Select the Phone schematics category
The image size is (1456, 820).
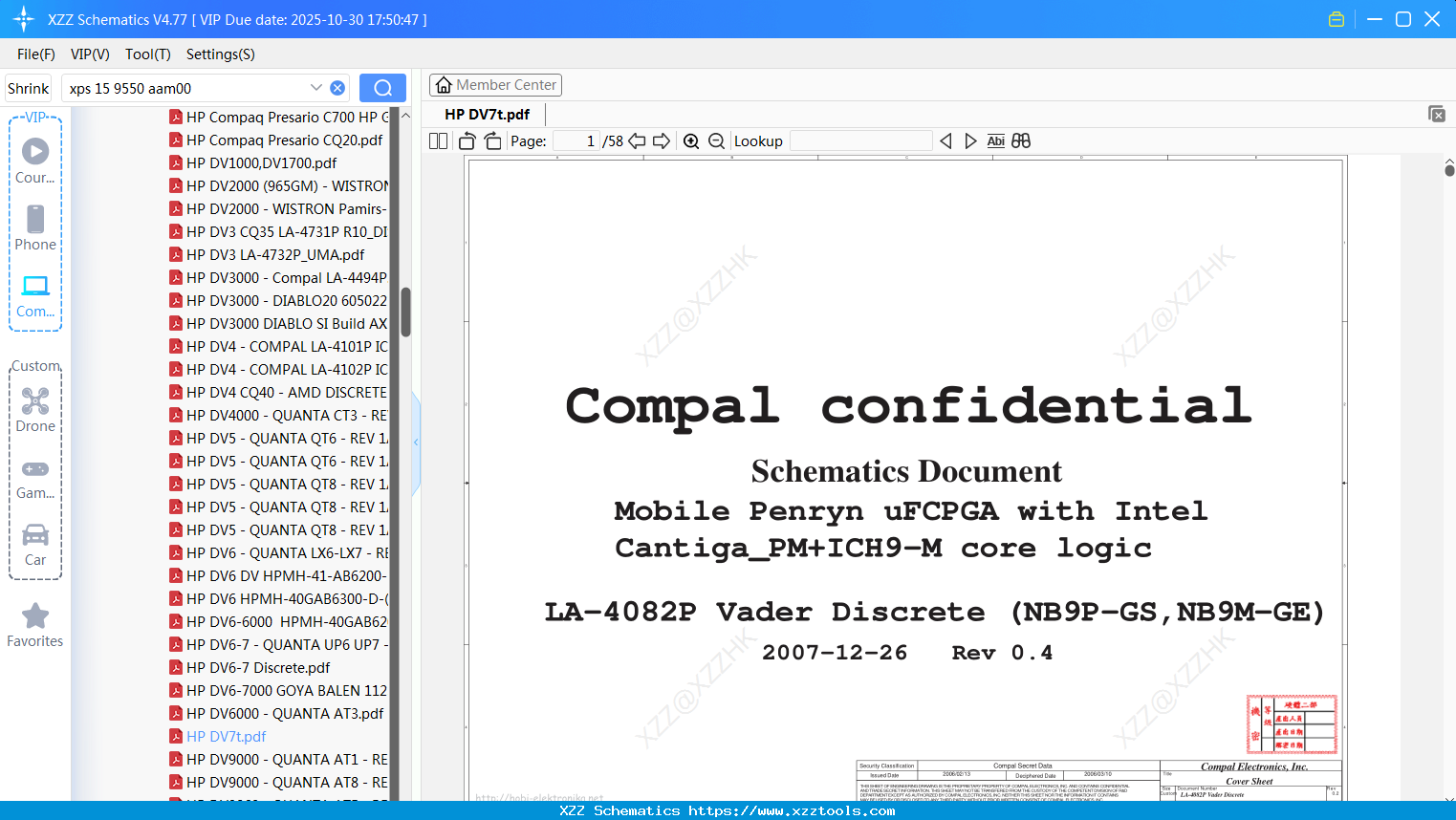[x=35, y=228]
